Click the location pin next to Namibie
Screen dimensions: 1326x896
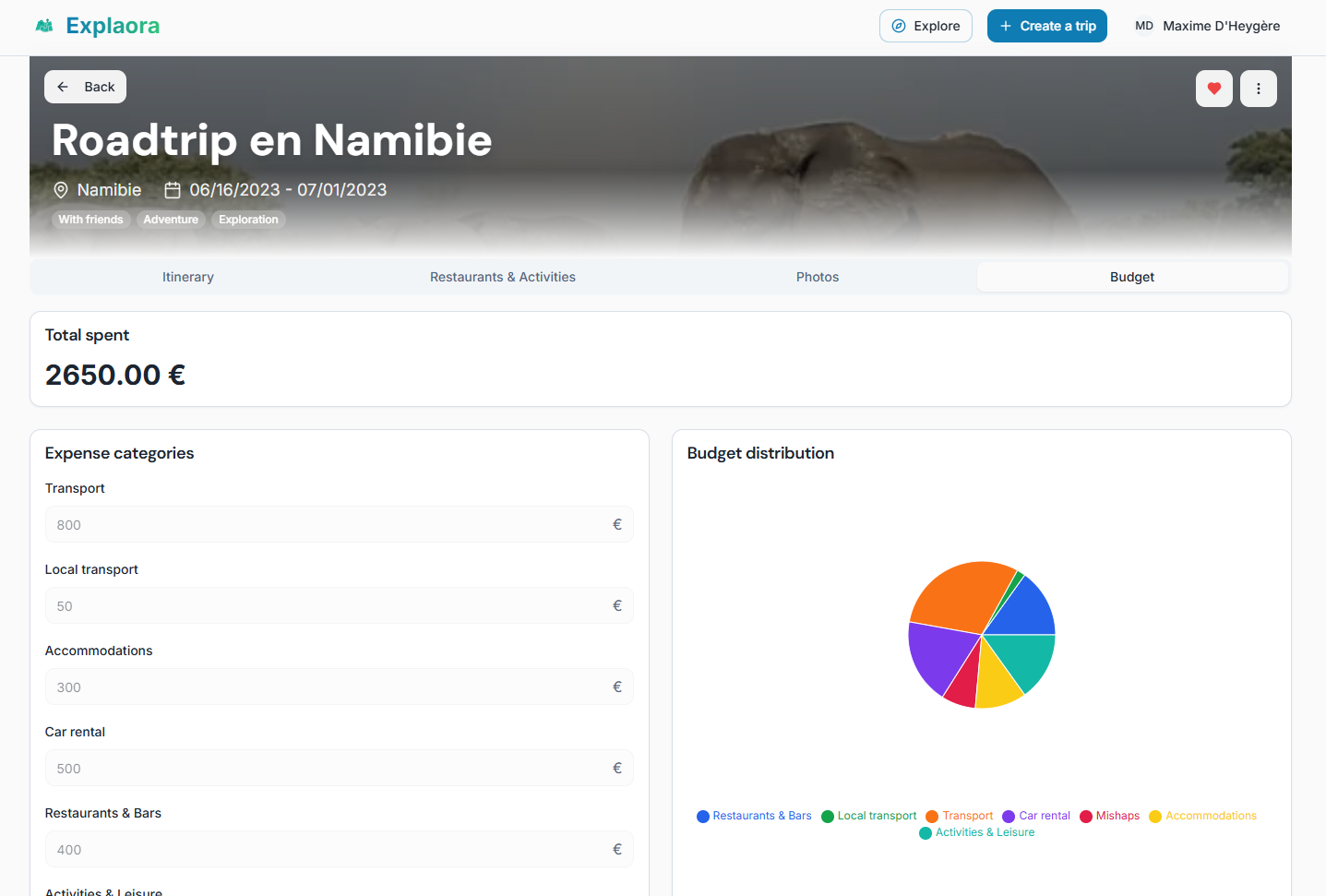pyautogui.click(x=60, y=189)
